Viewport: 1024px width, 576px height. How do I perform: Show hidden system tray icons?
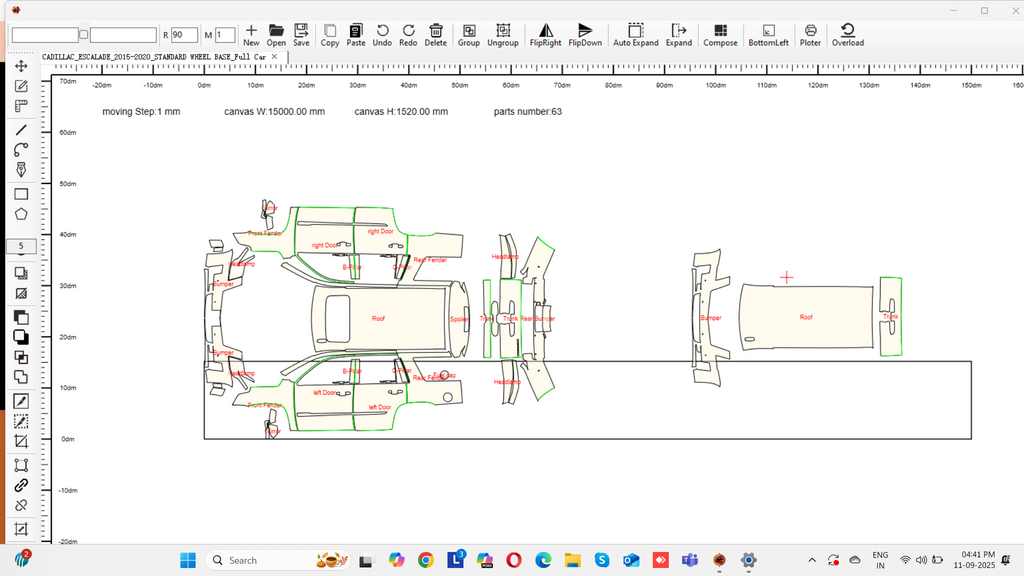pyautogui.click(x=811, y=560)
